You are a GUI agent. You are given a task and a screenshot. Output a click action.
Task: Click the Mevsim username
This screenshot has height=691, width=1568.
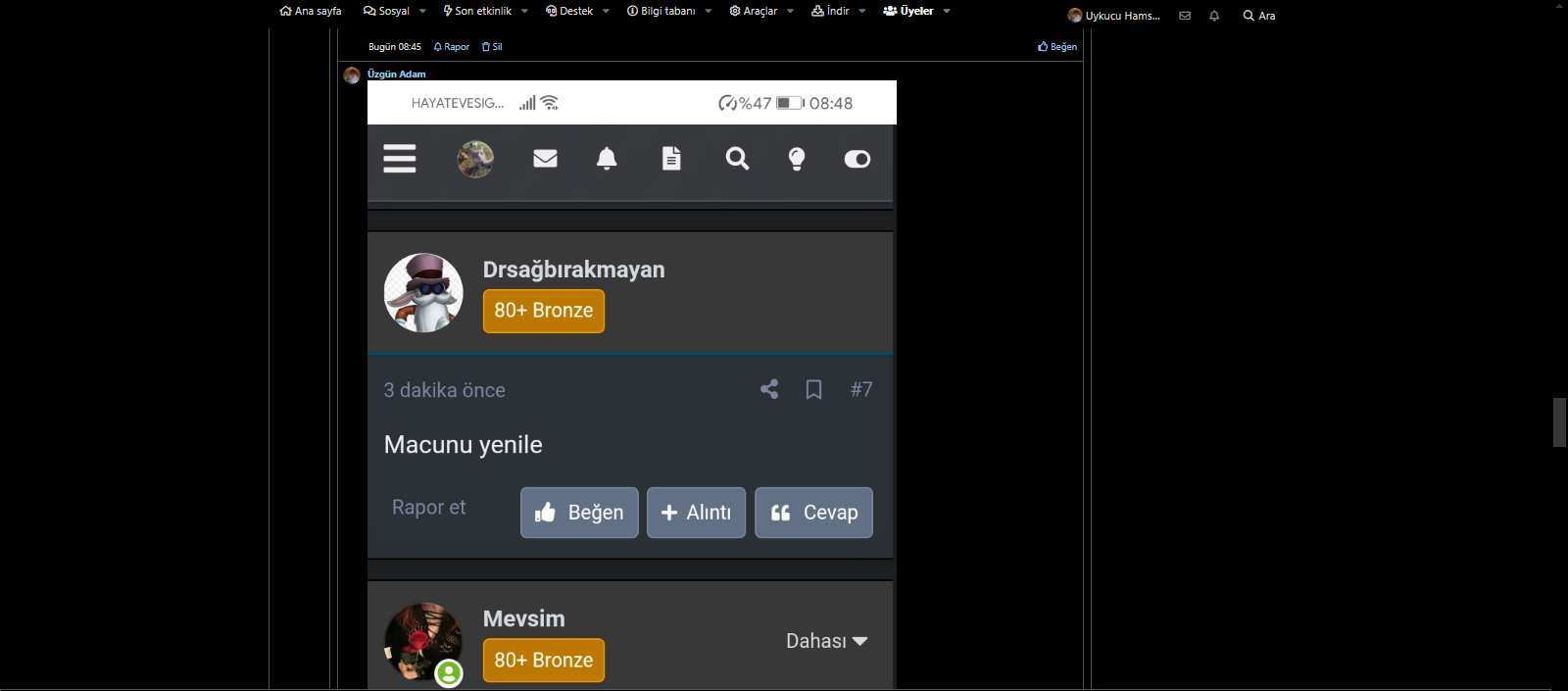point(524,618)
